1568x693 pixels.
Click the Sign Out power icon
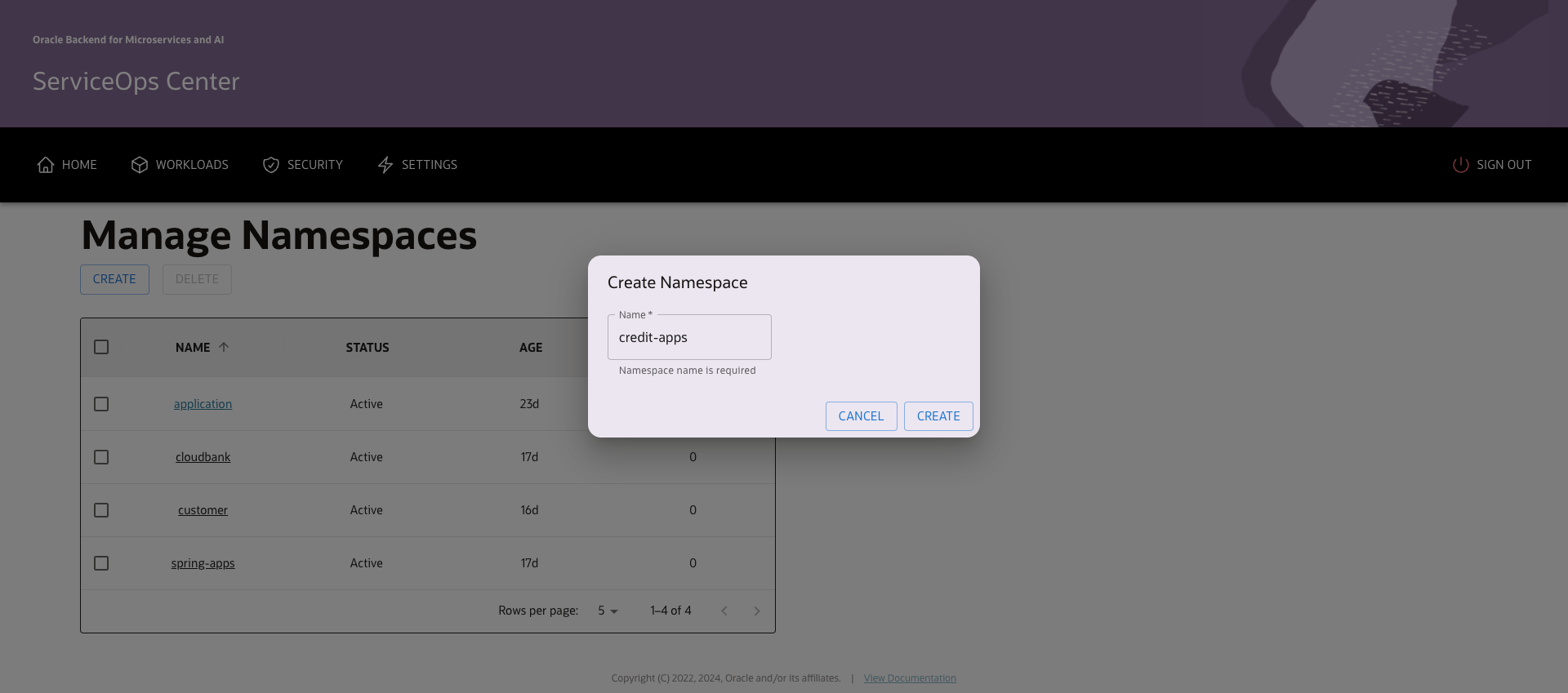pyautogui.click(x=1460, y=165)
